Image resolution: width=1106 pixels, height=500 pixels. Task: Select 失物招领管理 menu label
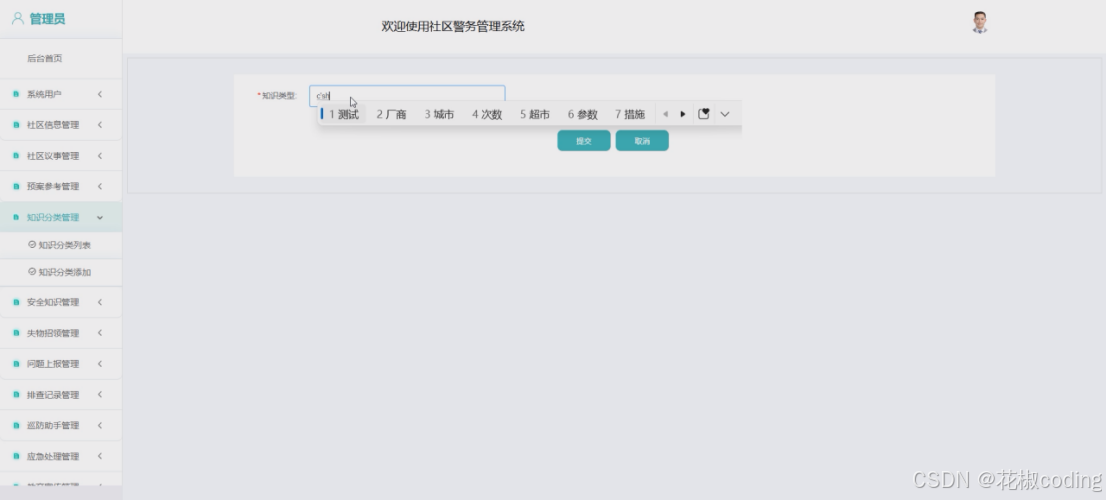[53, 333]
